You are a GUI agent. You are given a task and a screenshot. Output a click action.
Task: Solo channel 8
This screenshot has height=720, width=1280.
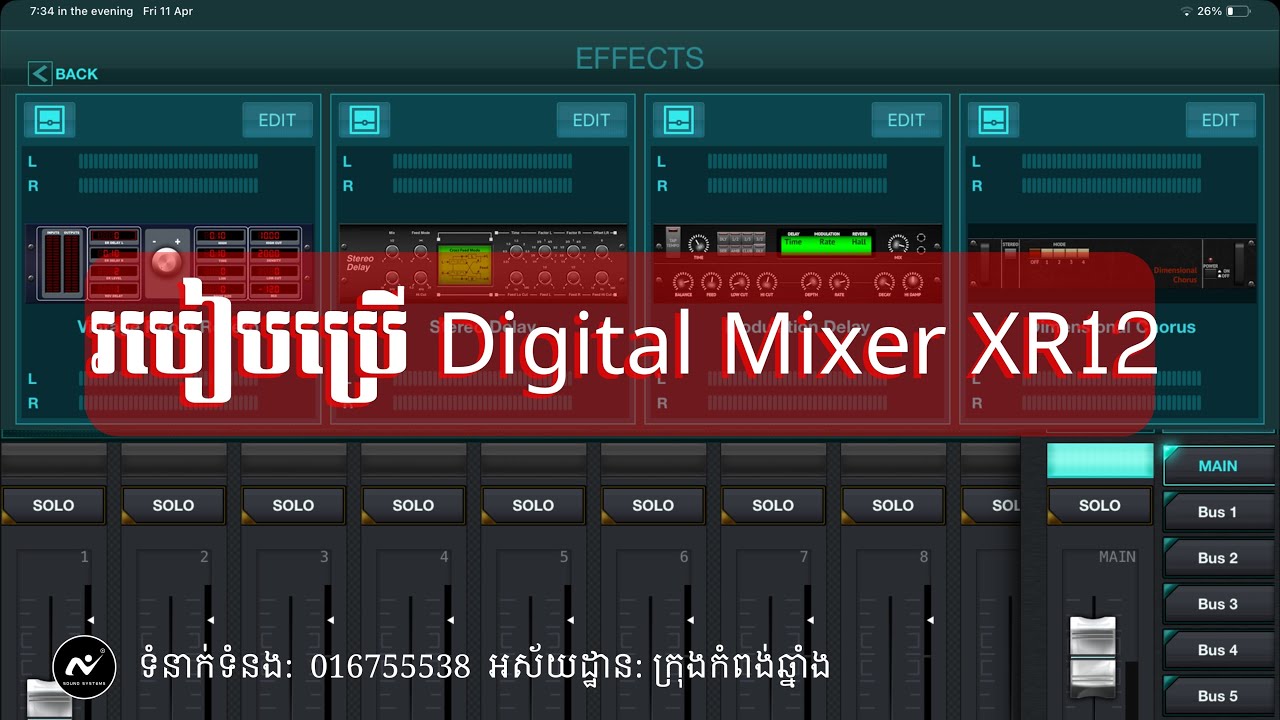click(x=893, y=505)
